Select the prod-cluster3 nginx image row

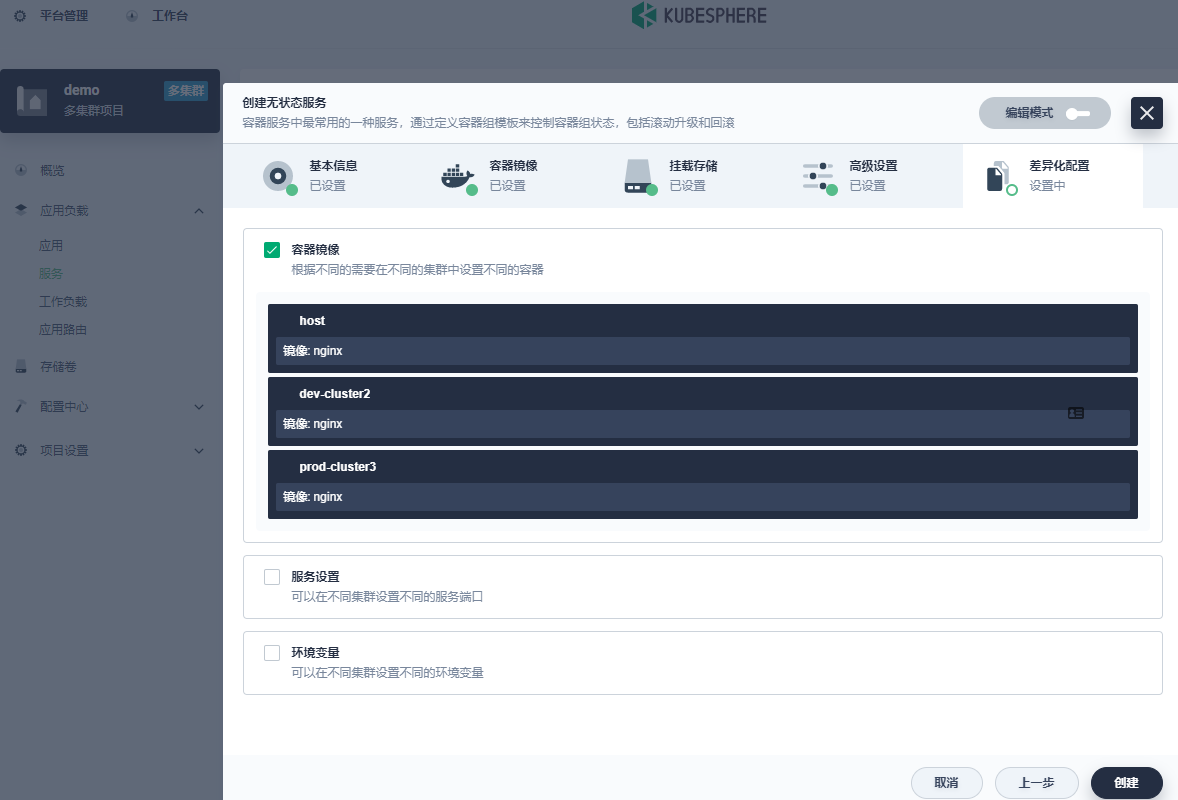702,497
